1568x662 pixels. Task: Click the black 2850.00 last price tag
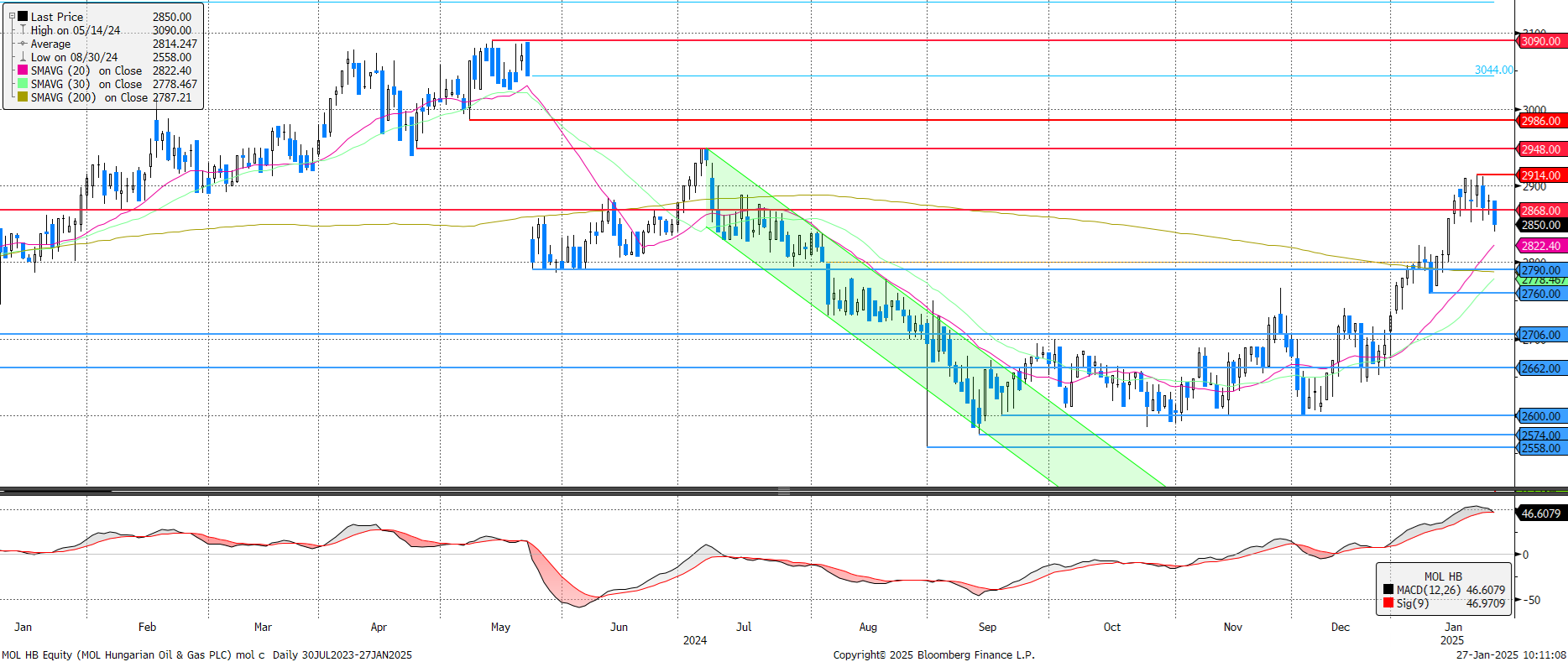pyautogui.click(x=1541, y=225)
